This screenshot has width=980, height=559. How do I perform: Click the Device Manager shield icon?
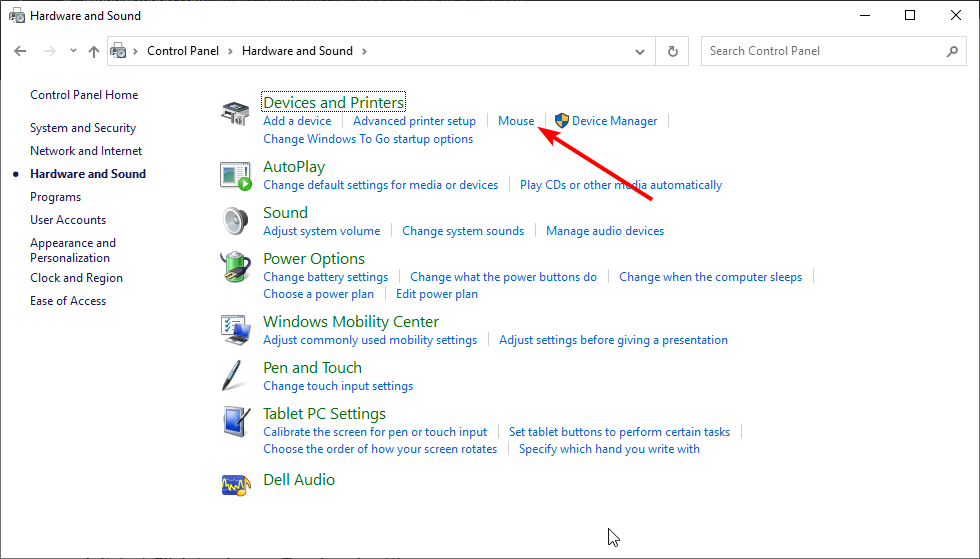pyautogui.click(x=561, y=121)
